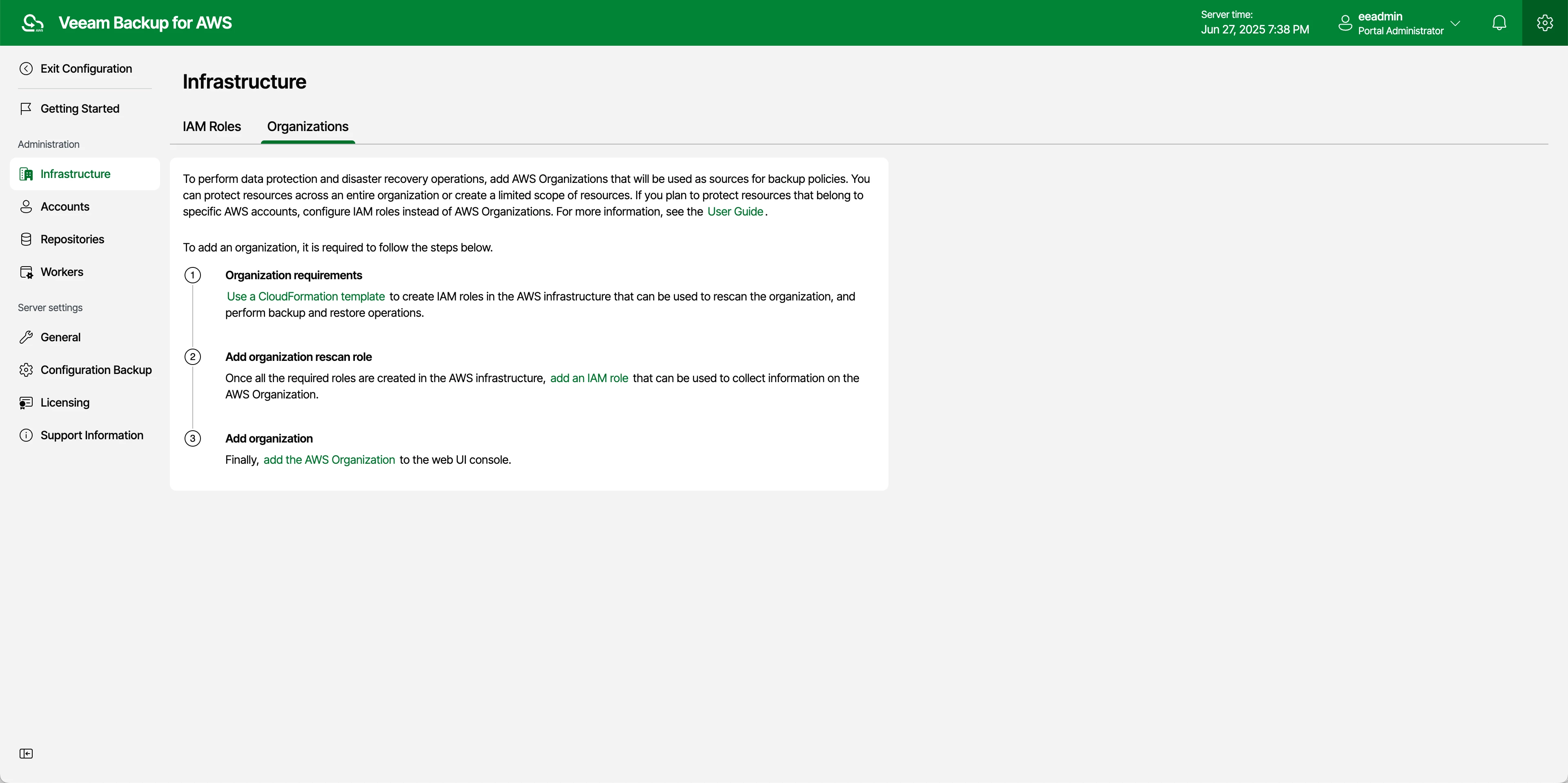
Task: Click the Veeam Backup for AWS title
Action: [x=145, y=22]
